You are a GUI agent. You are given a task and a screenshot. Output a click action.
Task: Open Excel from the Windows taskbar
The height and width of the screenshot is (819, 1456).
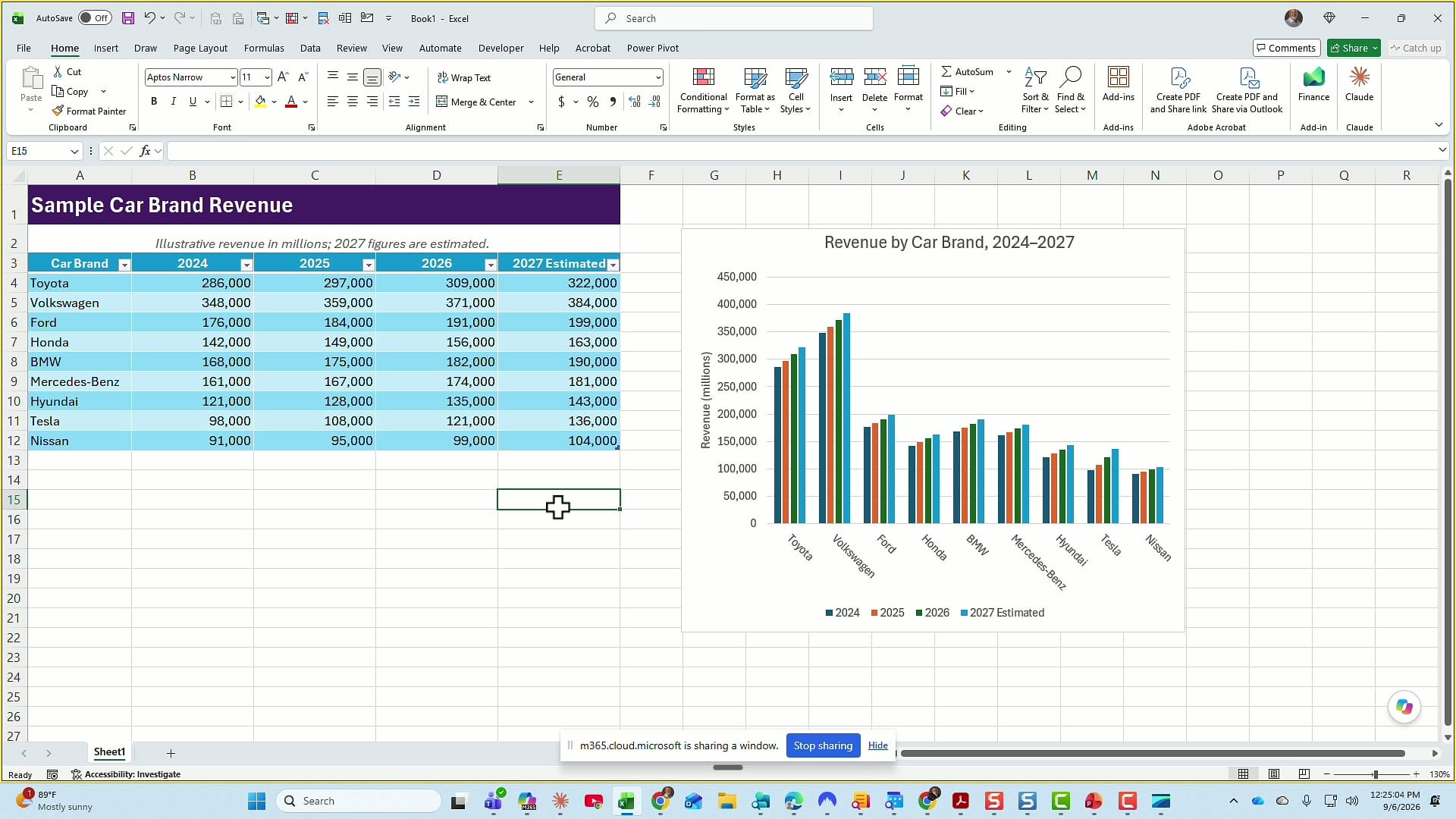coord(626,801)
